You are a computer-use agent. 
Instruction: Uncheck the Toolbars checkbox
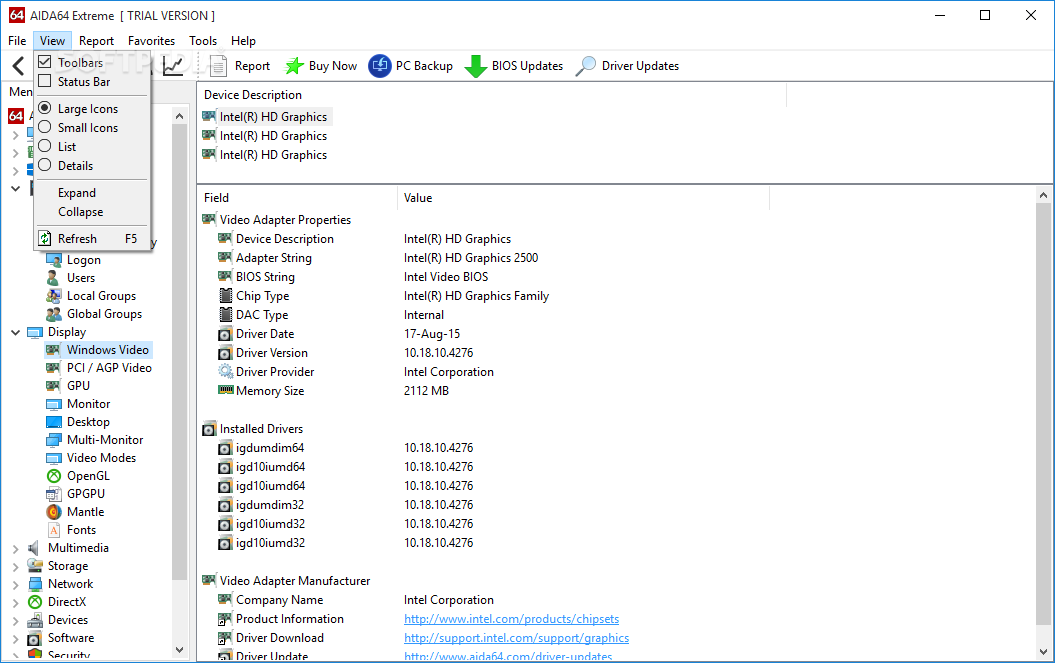(x=44, y=62)
